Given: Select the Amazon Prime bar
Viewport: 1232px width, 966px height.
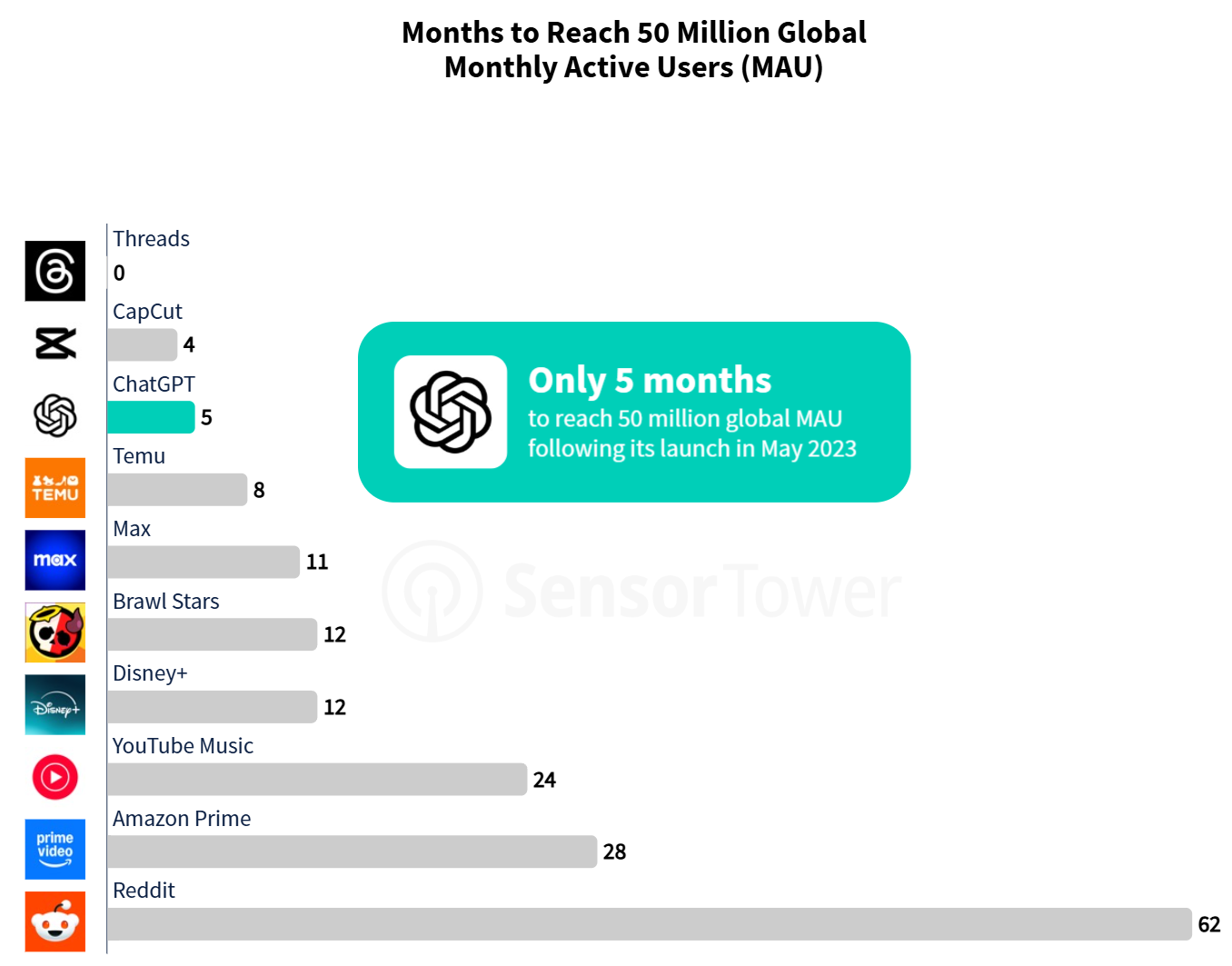Looking at the screenshot, I should [353, 851].
